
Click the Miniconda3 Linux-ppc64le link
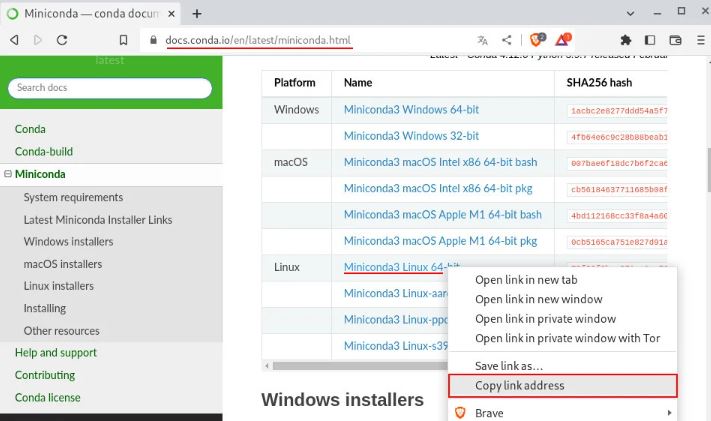(x=395, y=319)
